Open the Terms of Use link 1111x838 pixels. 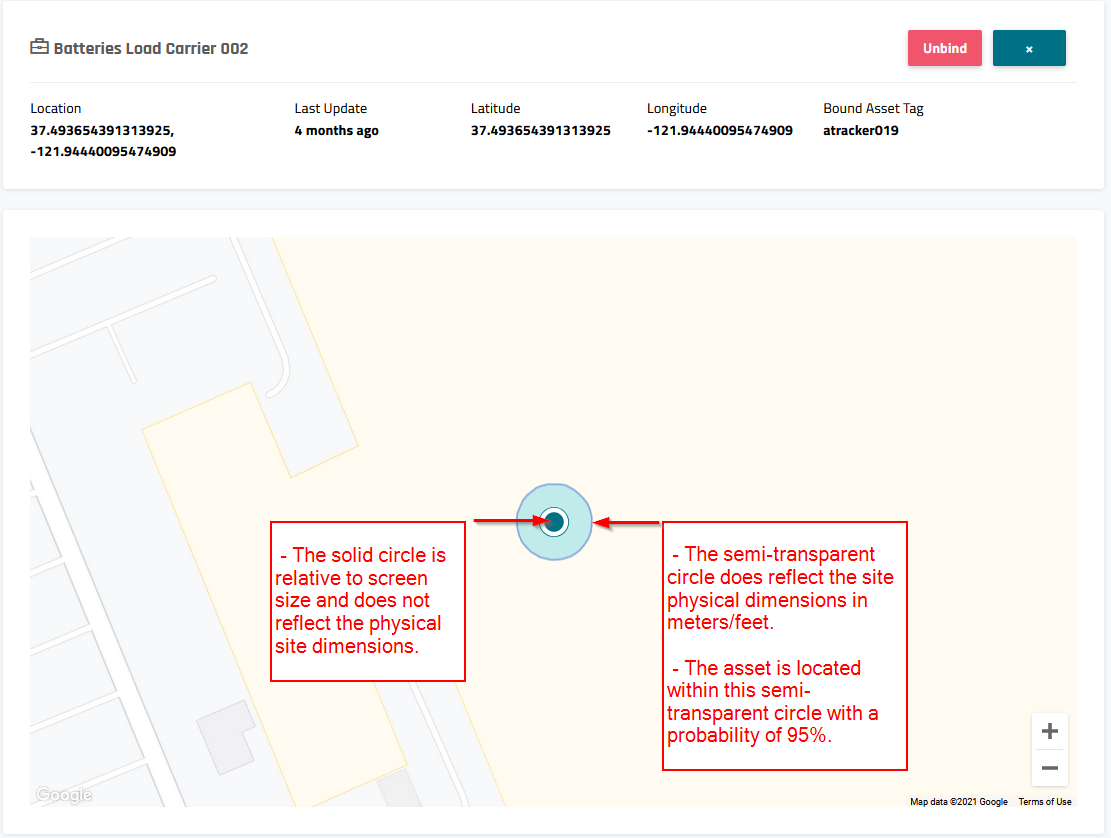(1045, 802)
